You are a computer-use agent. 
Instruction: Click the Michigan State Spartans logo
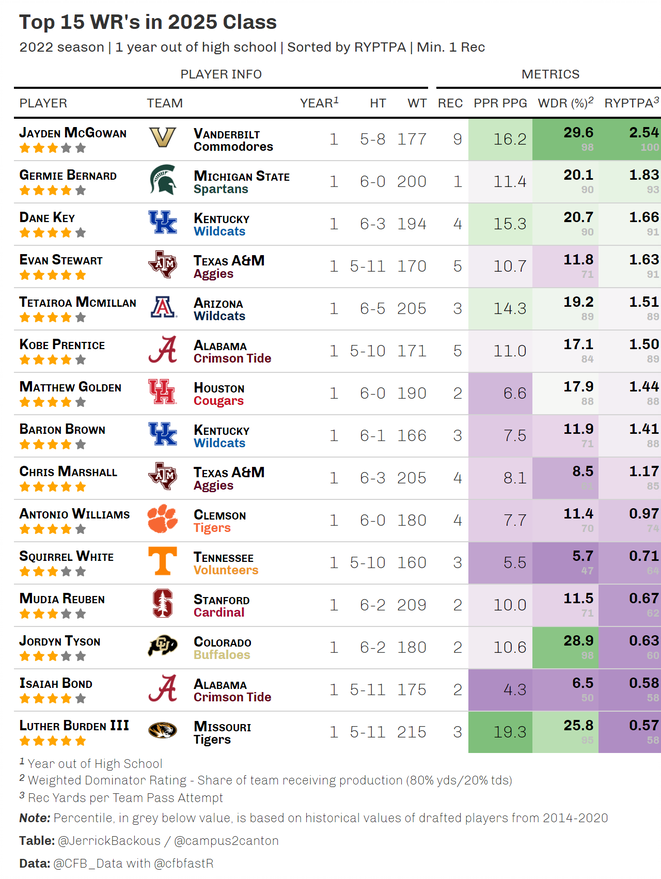tap(162, 181)
